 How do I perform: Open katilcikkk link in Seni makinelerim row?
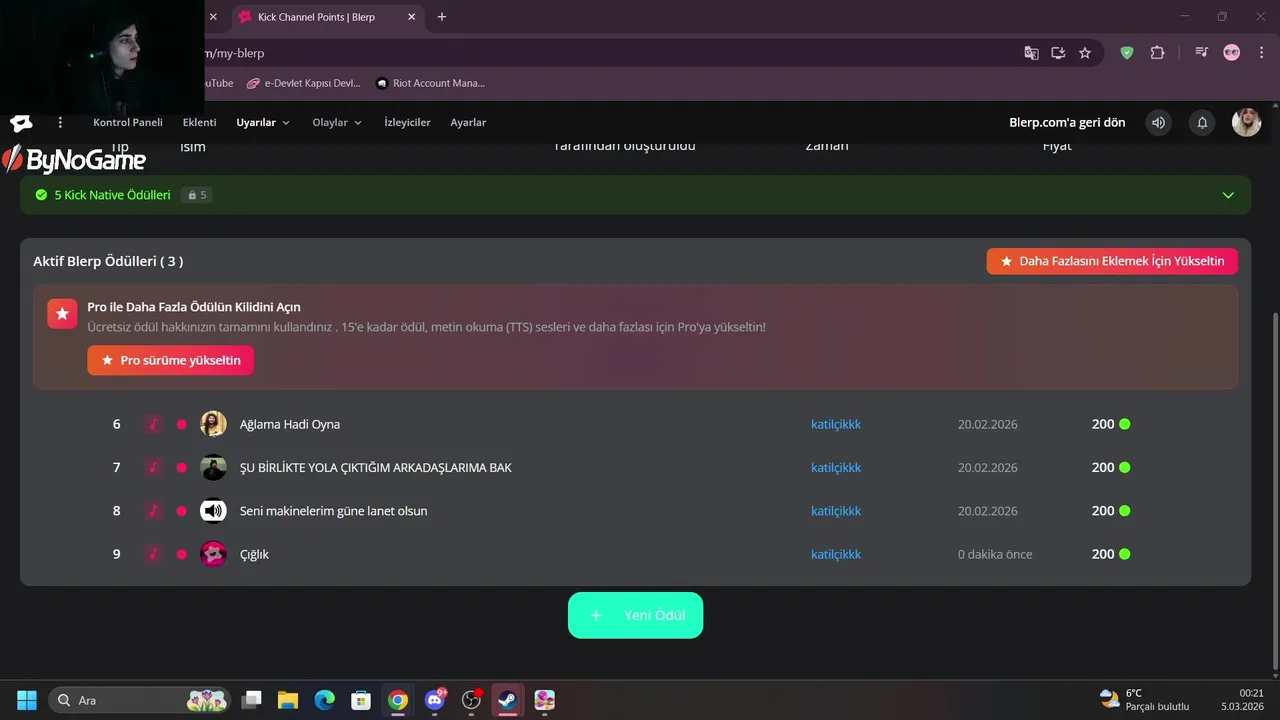[836, 511]
